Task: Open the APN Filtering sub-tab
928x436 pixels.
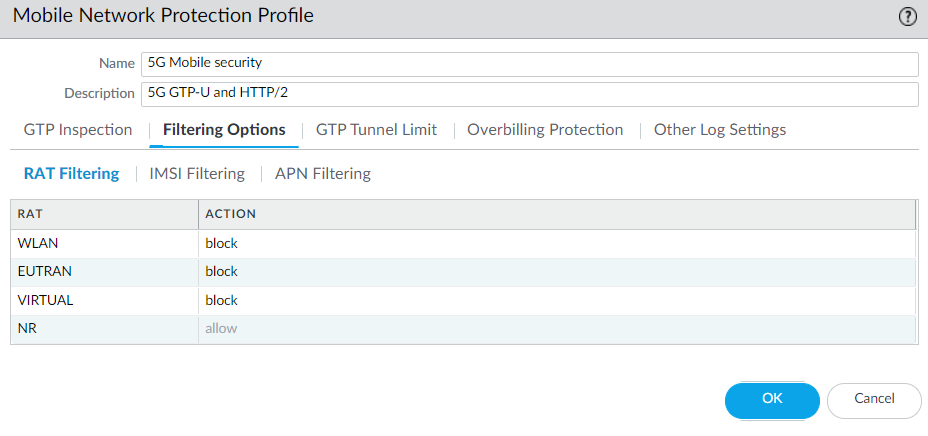Action: point(322,174)
